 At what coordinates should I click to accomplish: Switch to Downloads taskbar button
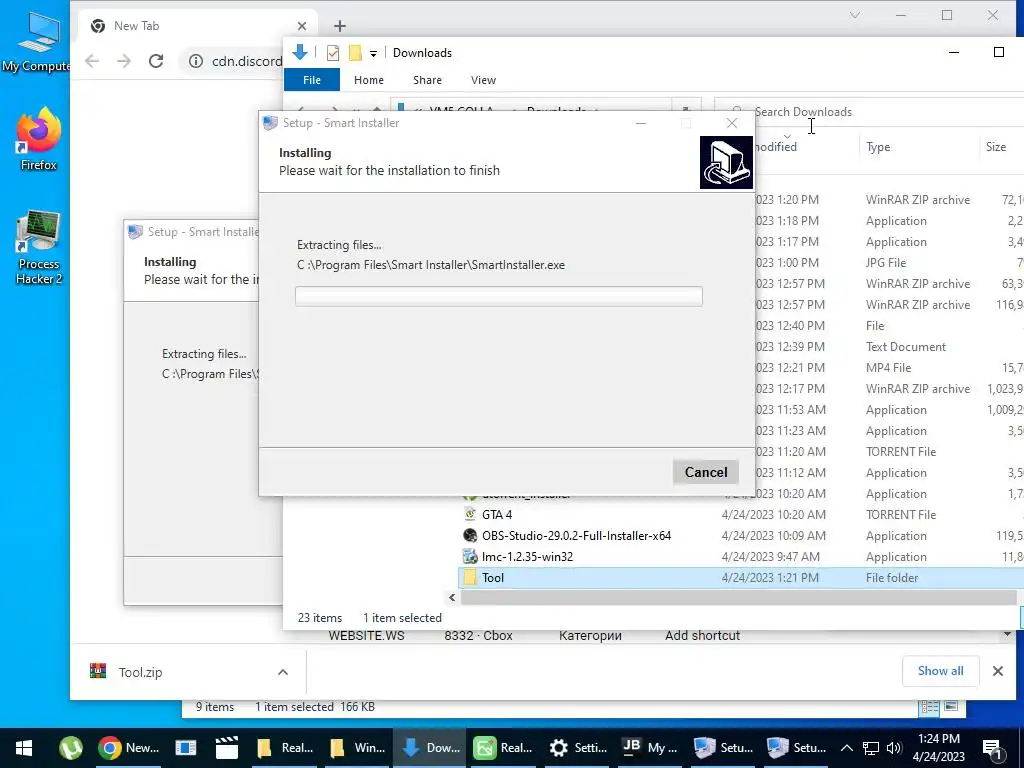(431, 748)
